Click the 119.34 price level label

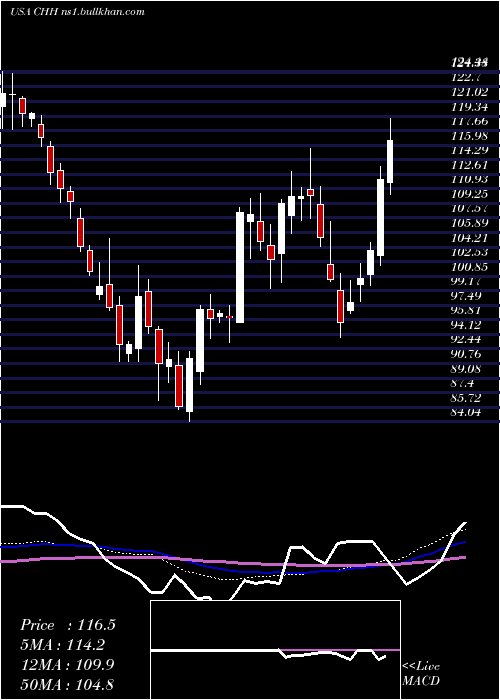coord(470,107)
